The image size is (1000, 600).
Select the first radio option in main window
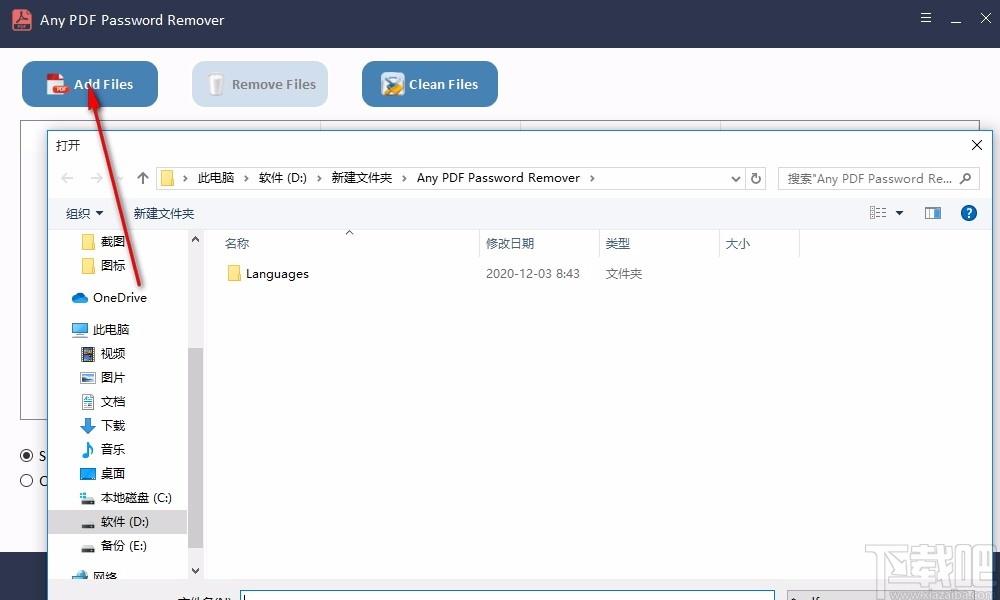pyautogui.click(x=26, y=455)
